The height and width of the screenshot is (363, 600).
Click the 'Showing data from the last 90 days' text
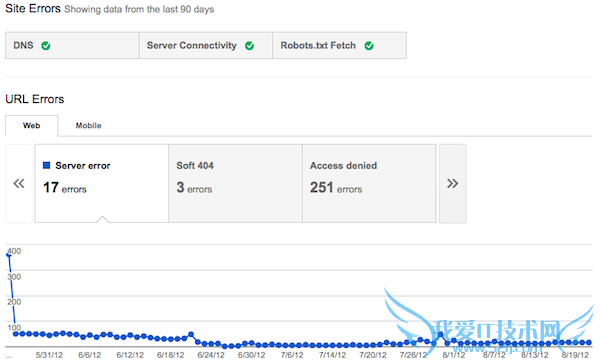(x=139, y=10)
